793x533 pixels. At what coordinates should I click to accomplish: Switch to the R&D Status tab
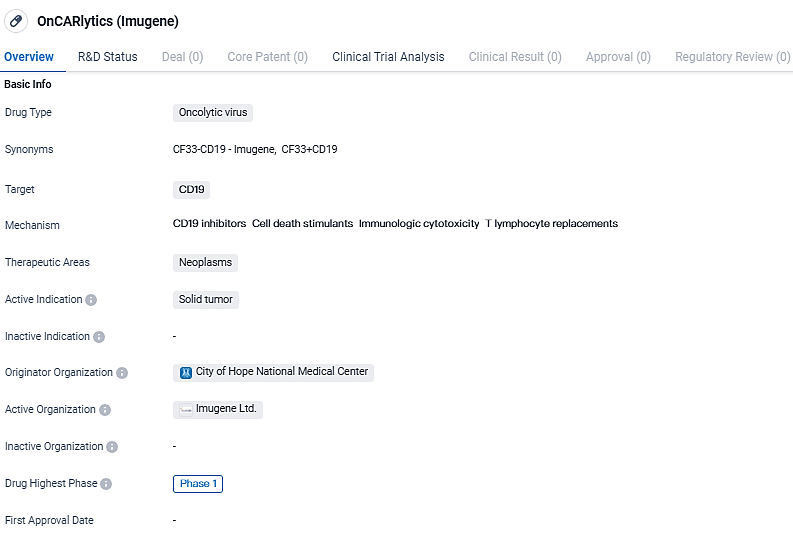[108, 57]
